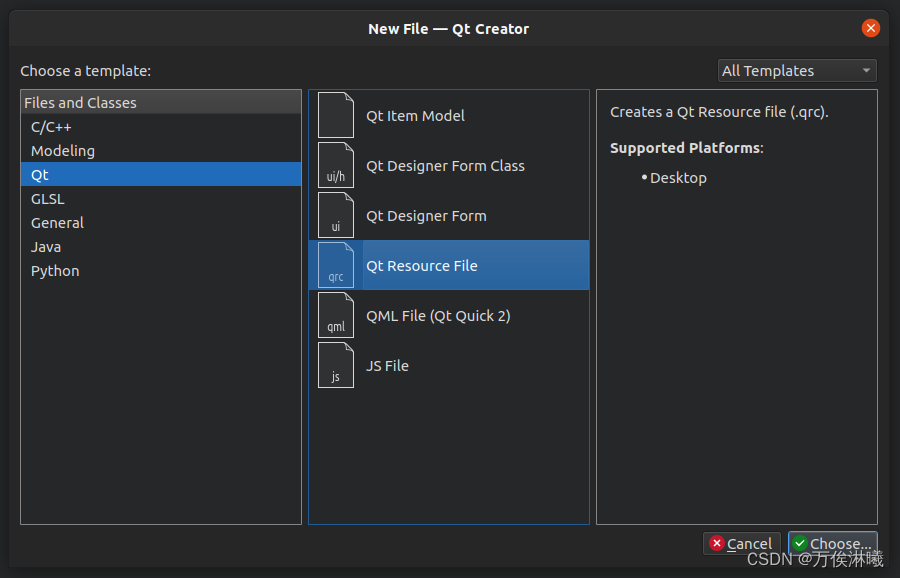Cancel the New File dialog
The height and width of the screenshot is (578, 900).
click(741, 543)
